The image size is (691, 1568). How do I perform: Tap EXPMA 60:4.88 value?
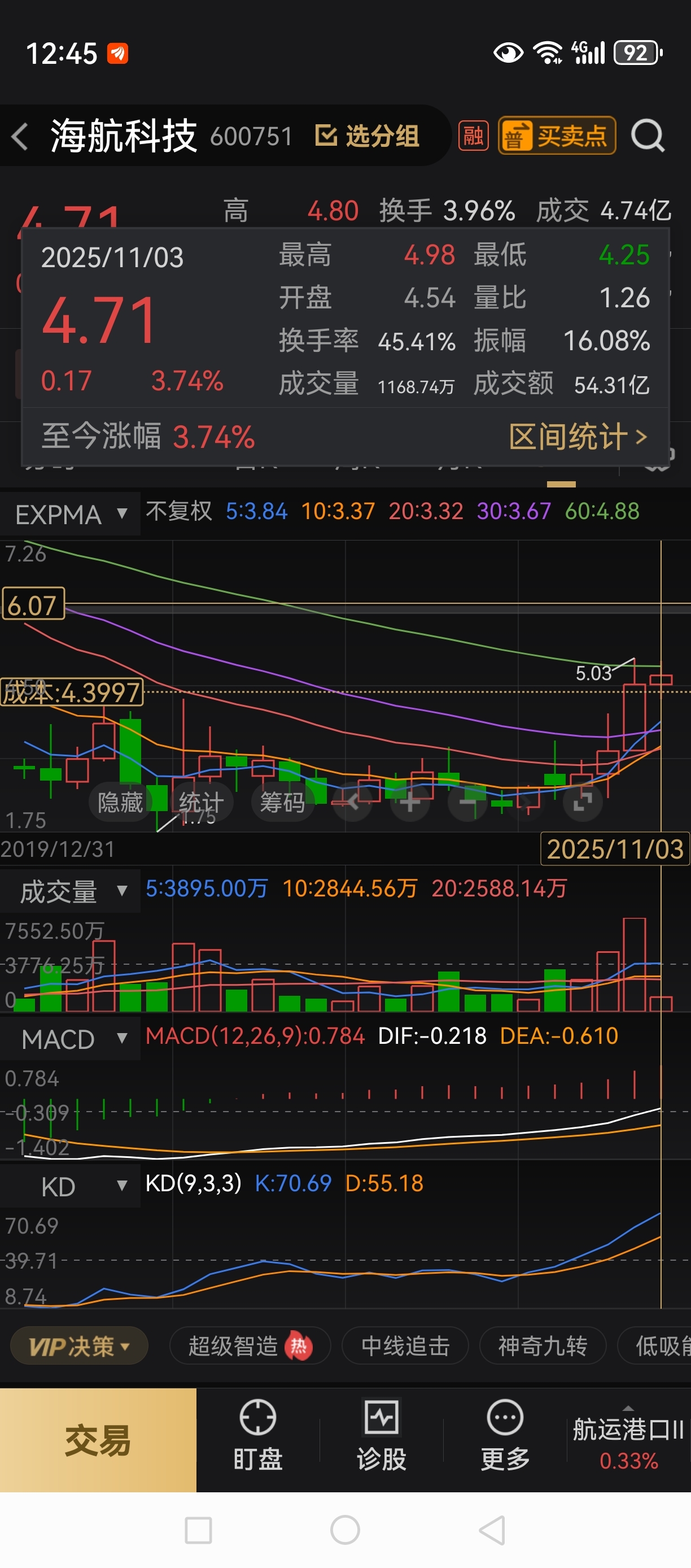pyautogui.click(x=602, y=511)
